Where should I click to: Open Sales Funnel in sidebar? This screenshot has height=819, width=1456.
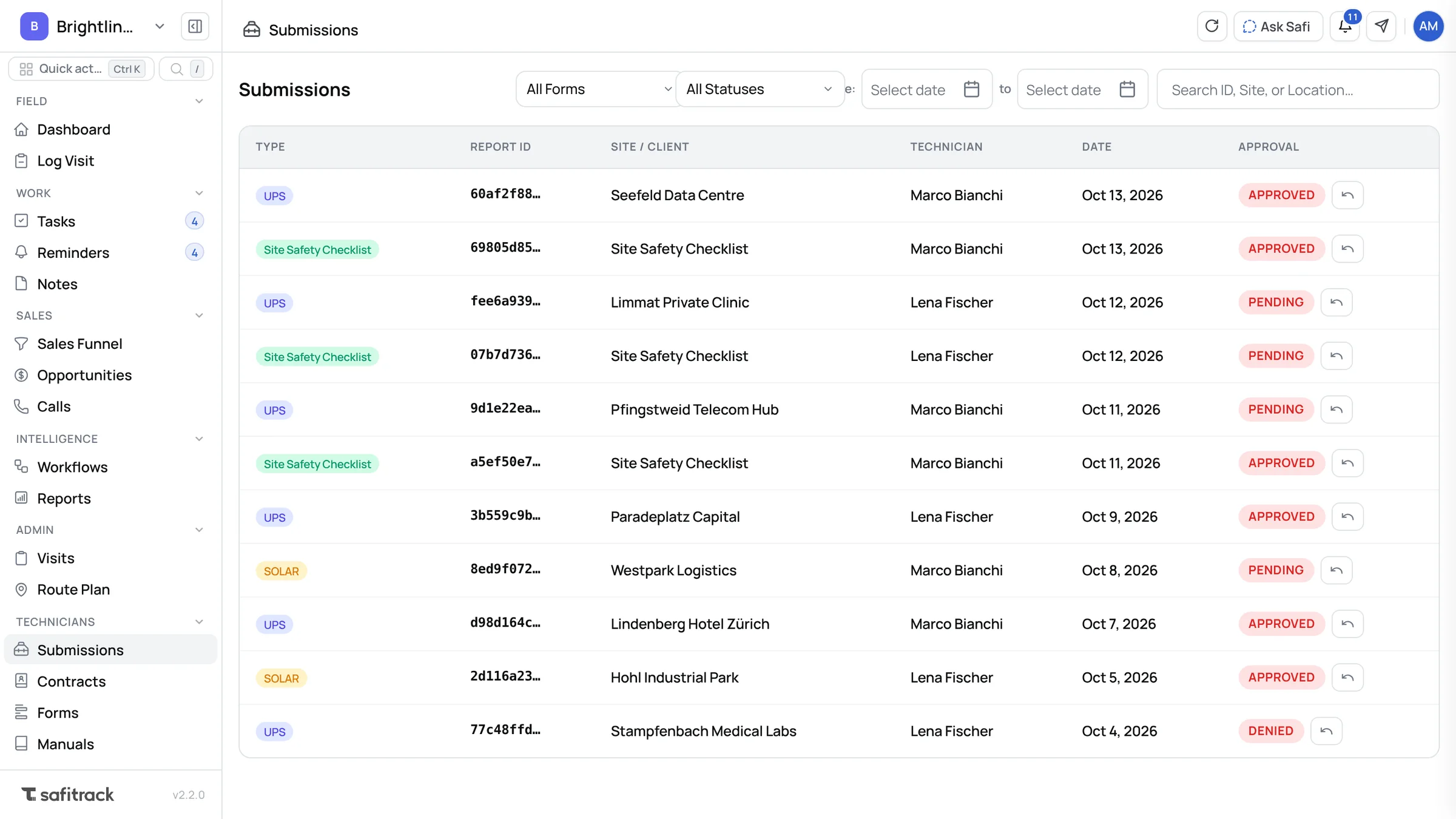tap(110, 344)
